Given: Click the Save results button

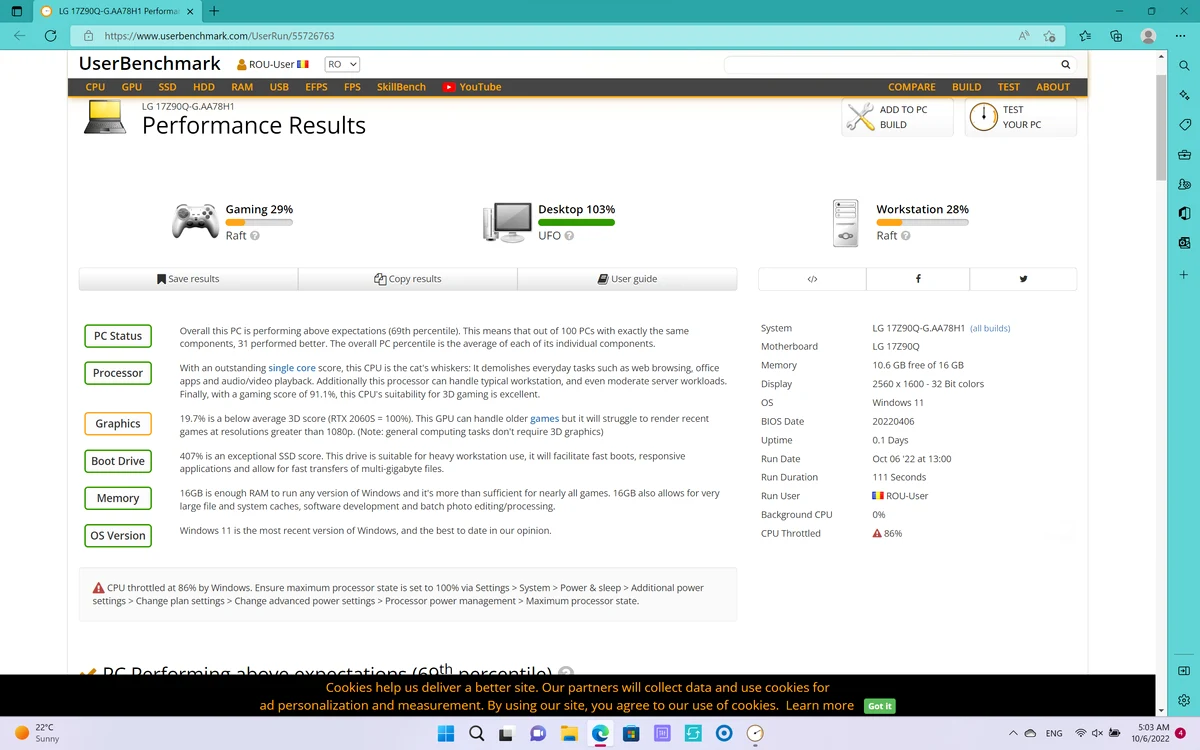Looking at the screenshot, I should tap(188, 279).
